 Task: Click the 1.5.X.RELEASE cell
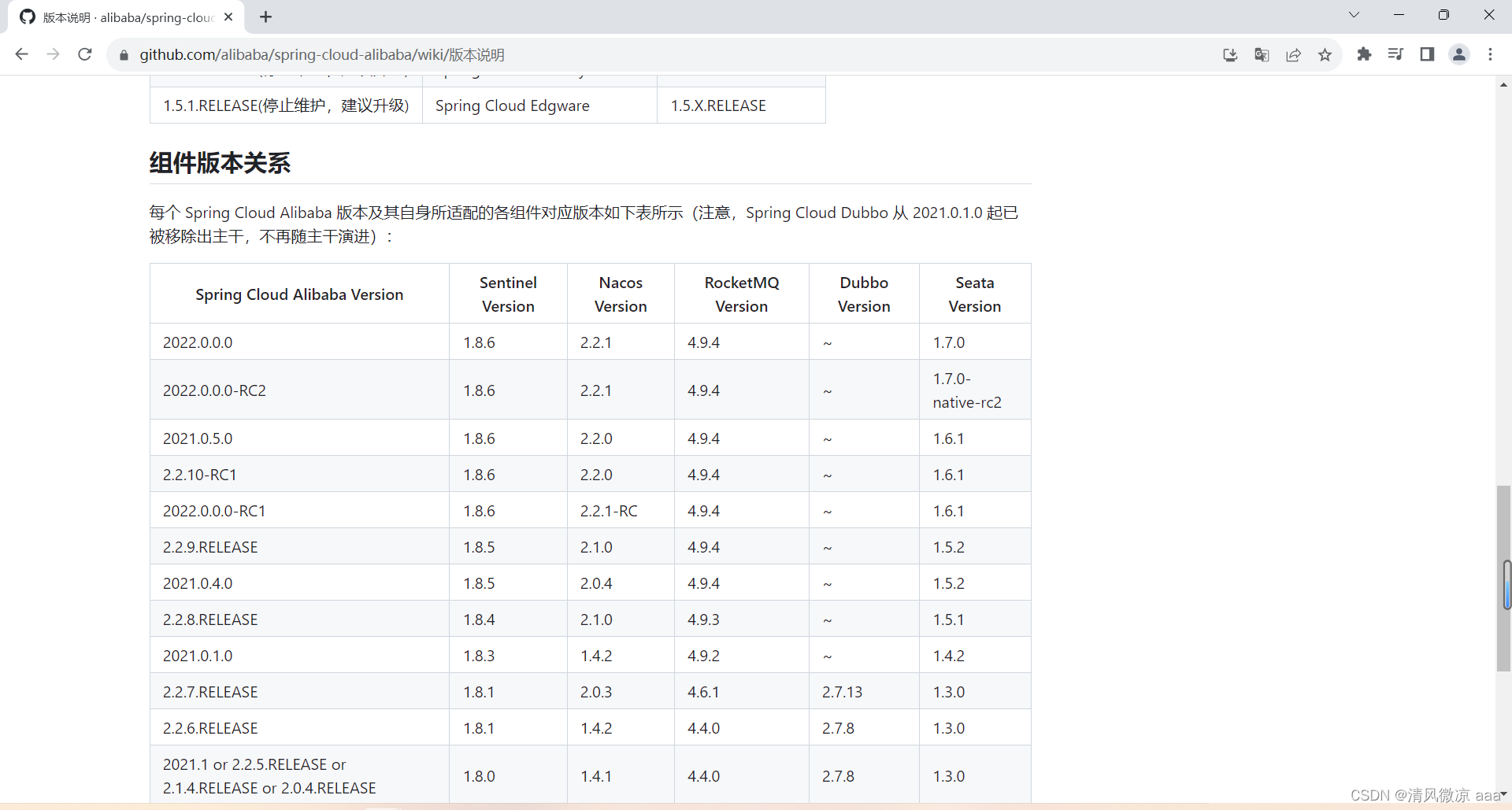click(741, 105)
